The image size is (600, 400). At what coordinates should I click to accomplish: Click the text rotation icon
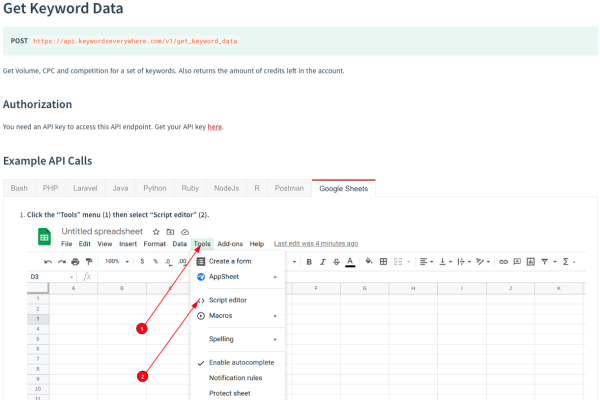480,262
